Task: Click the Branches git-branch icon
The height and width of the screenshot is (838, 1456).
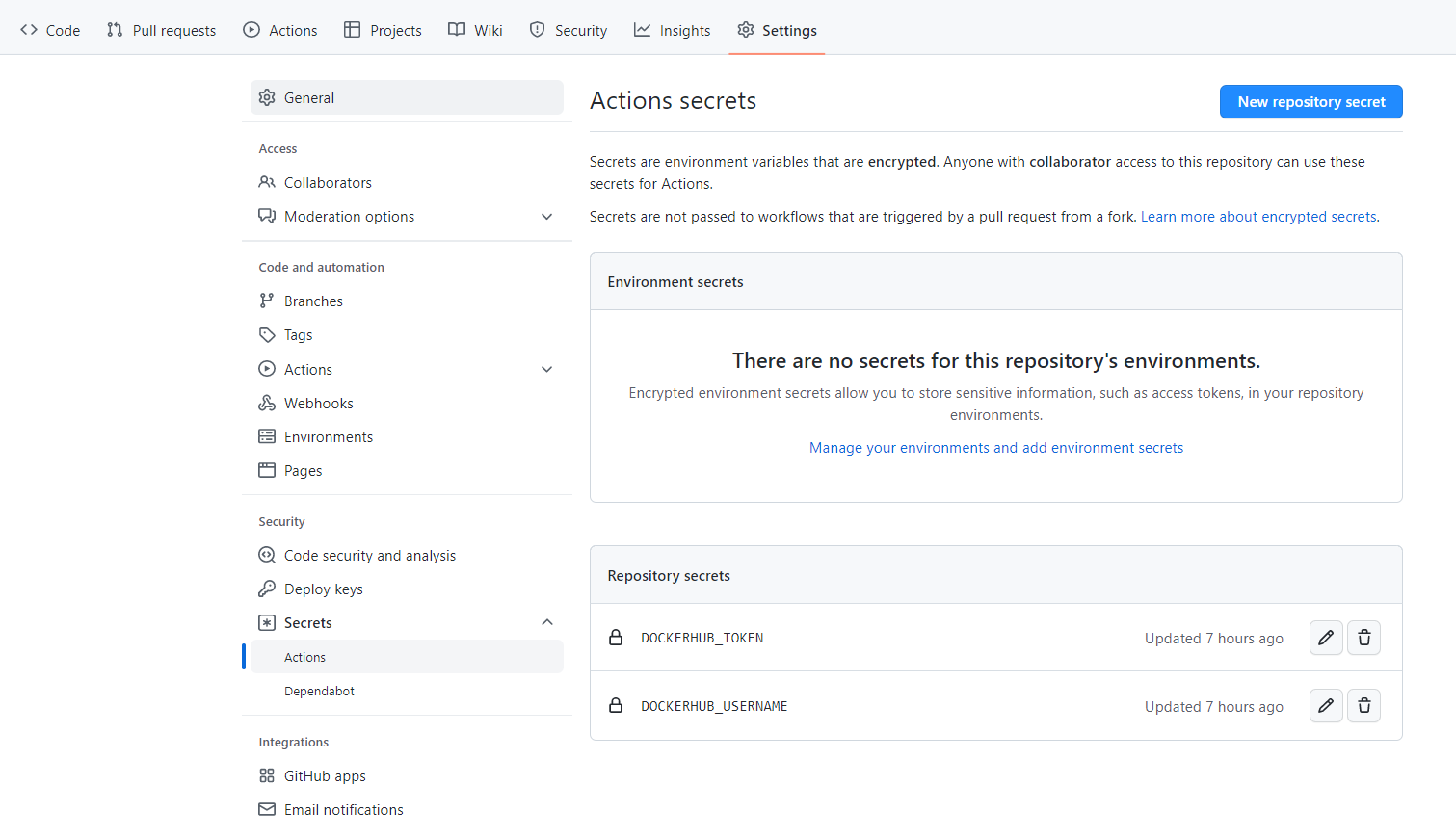Action: (x=267, y=301)
